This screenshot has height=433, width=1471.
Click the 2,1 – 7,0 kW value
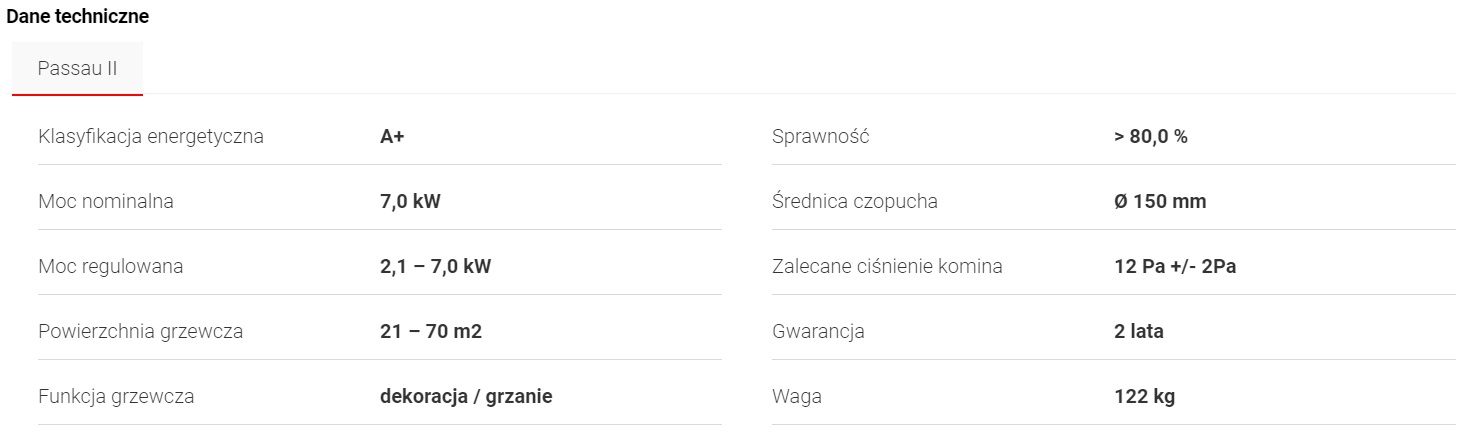435,267
